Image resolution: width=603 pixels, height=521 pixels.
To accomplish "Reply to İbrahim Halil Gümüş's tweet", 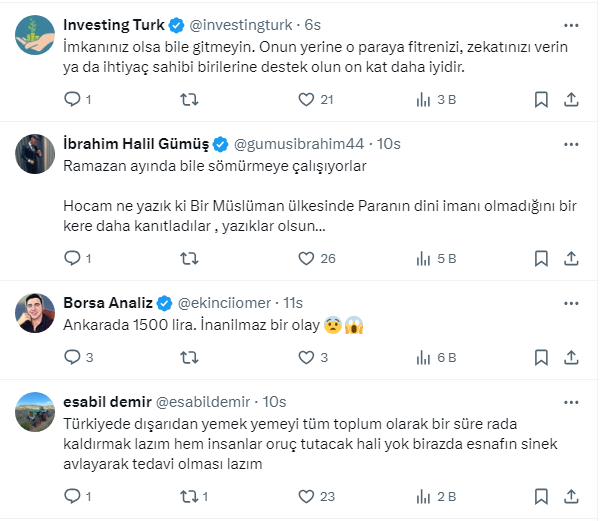I will [71, 258].
